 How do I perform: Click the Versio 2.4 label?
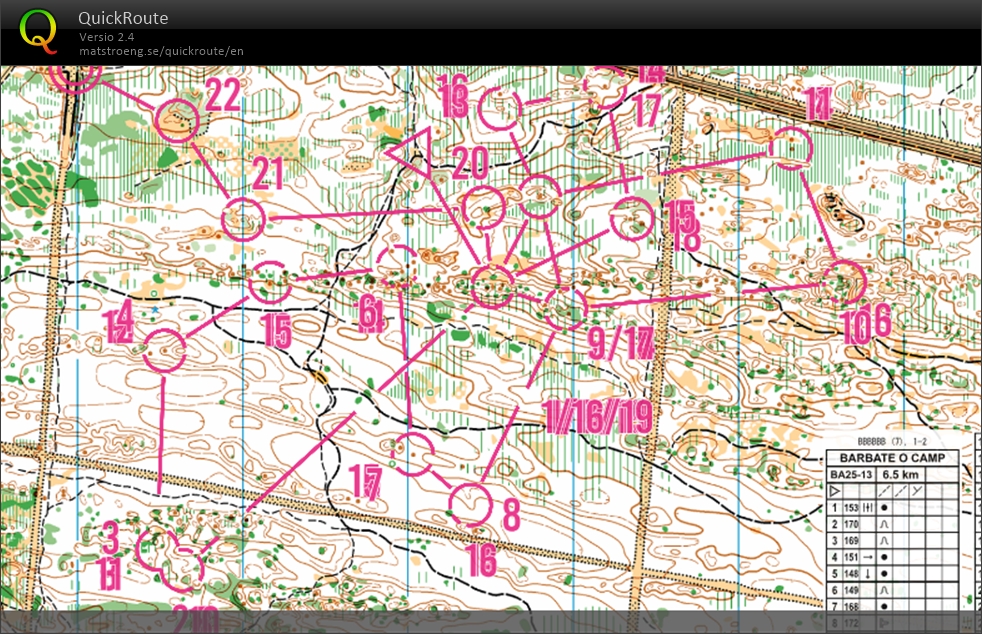(x=110, y=37)
